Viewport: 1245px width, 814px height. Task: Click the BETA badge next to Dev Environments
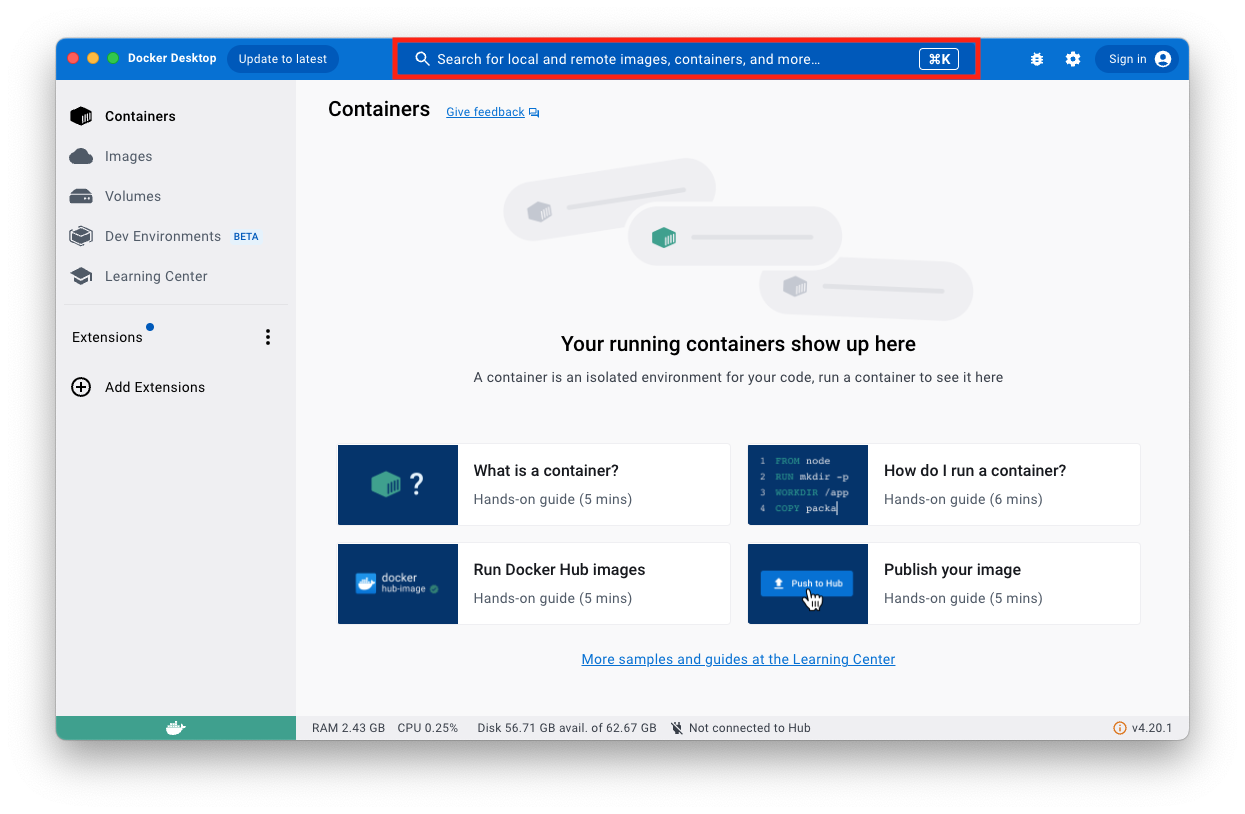click(x=246, y=237)
